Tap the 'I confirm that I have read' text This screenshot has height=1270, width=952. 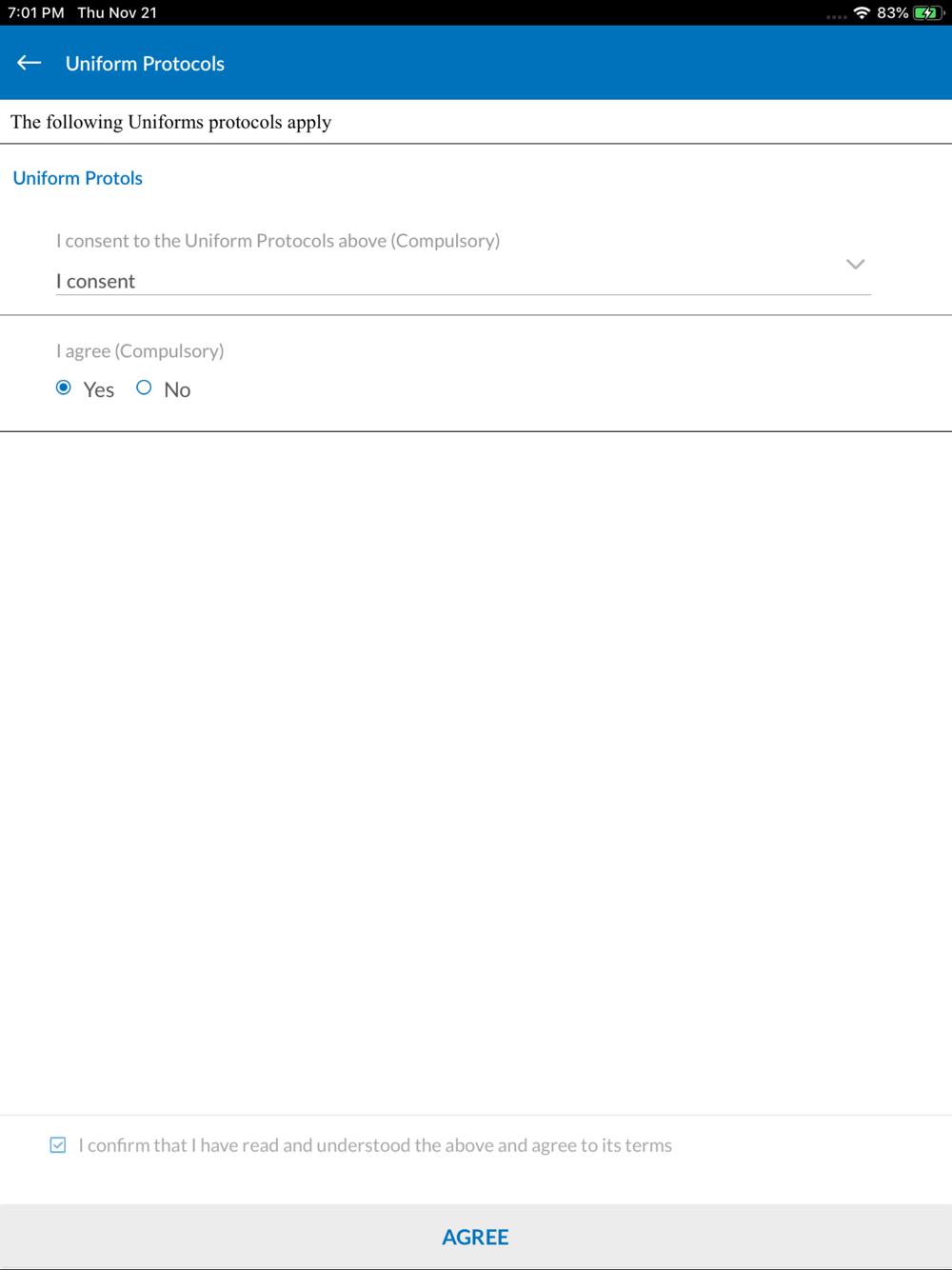coord(375,1145)
